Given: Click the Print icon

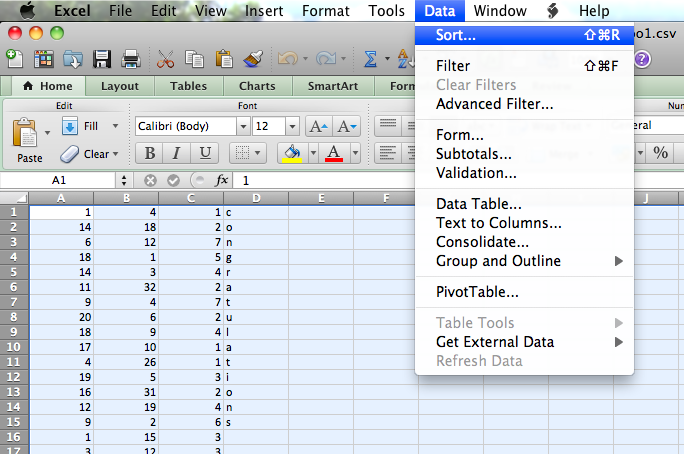Looking at the screenshot, I should click(130, 59).
